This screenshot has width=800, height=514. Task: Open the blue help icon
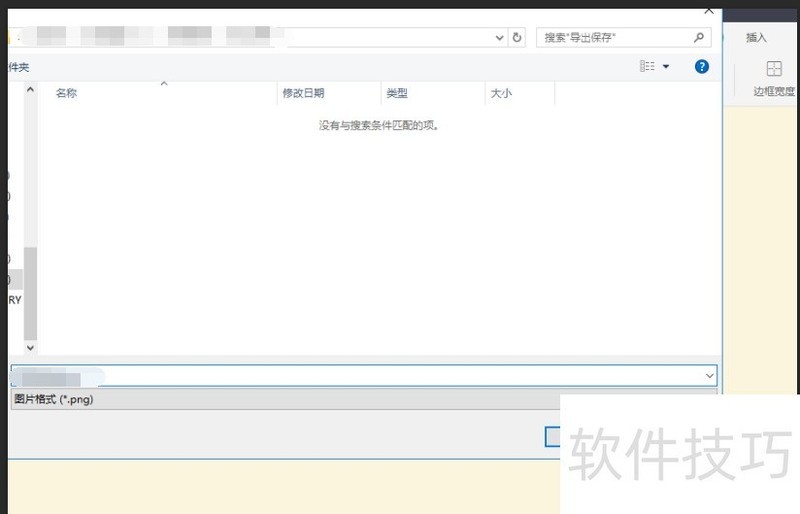tap(702, 66)
